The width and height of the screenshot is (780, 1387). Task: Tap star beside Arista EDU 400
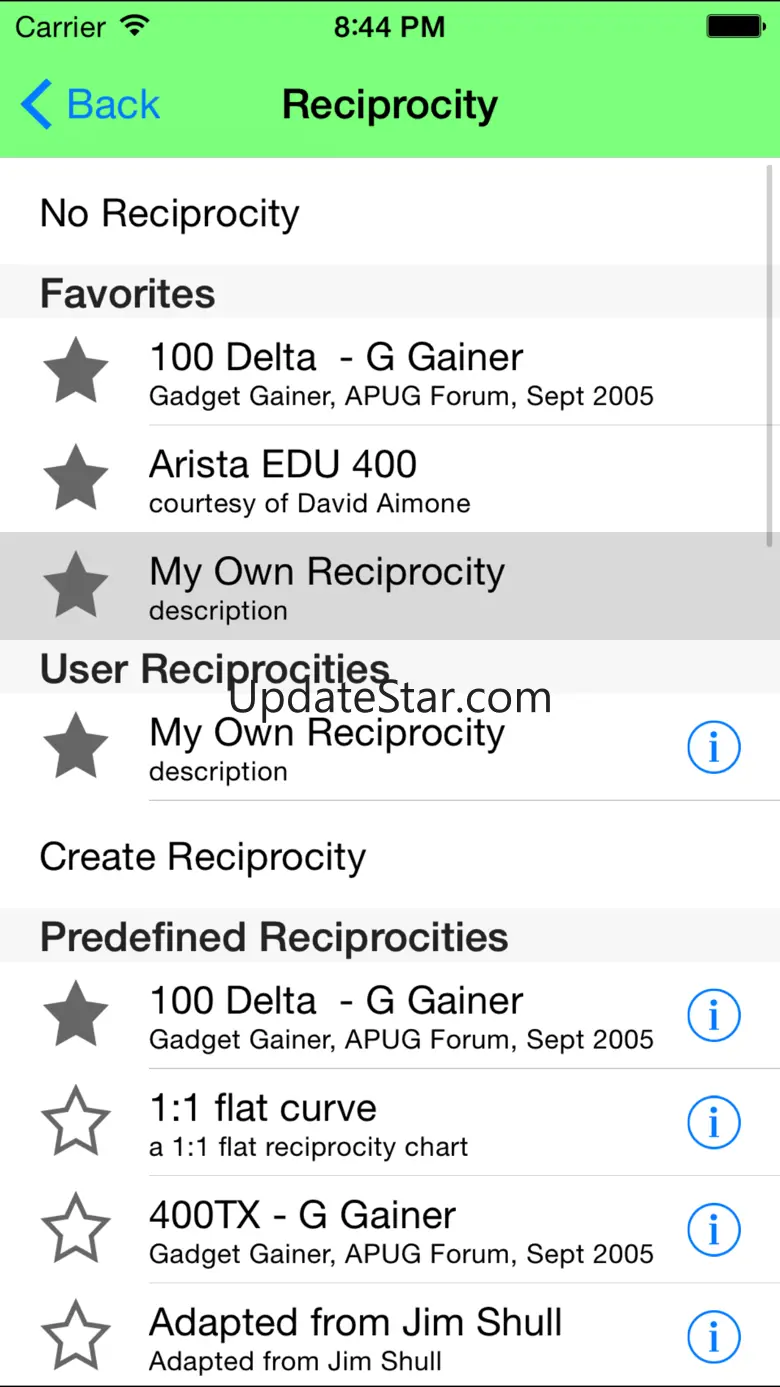pos(76,479)
